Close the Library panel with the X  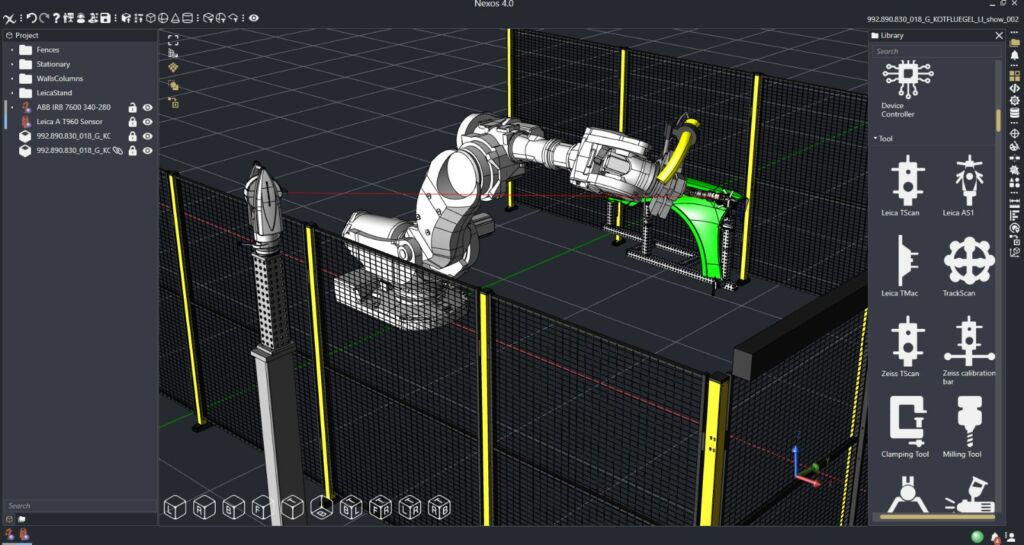(998, 35)
